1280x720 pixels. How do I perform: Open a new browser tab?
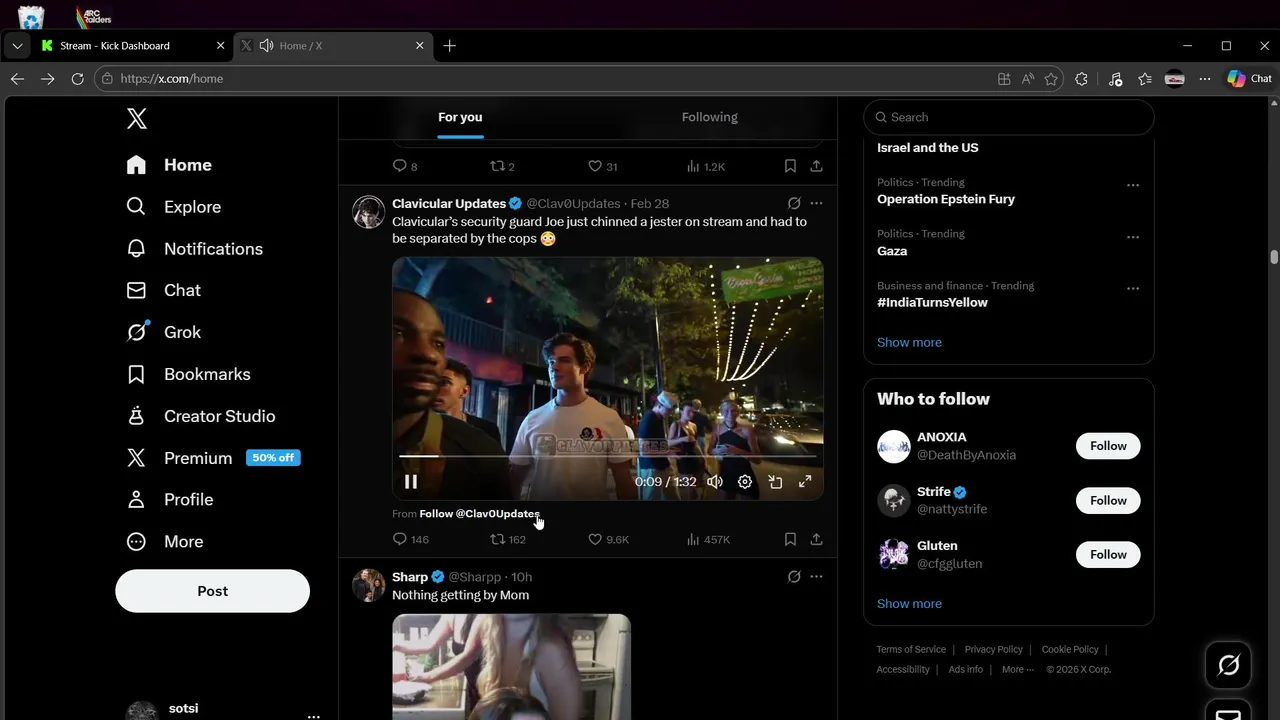pos(450,46)
